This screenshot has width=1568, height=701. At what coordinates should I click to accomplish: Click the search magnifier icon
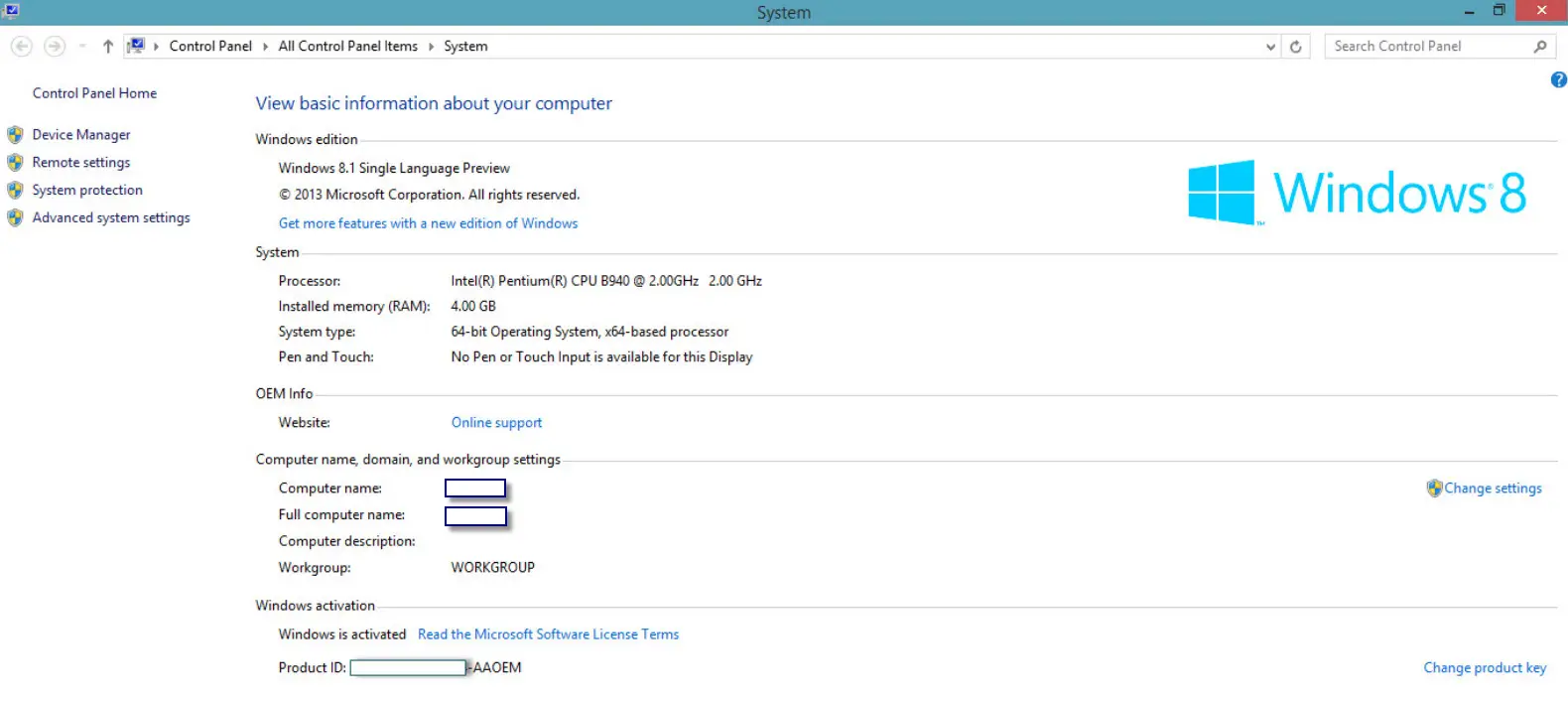pyautogui.click(x=1540, y=47)
